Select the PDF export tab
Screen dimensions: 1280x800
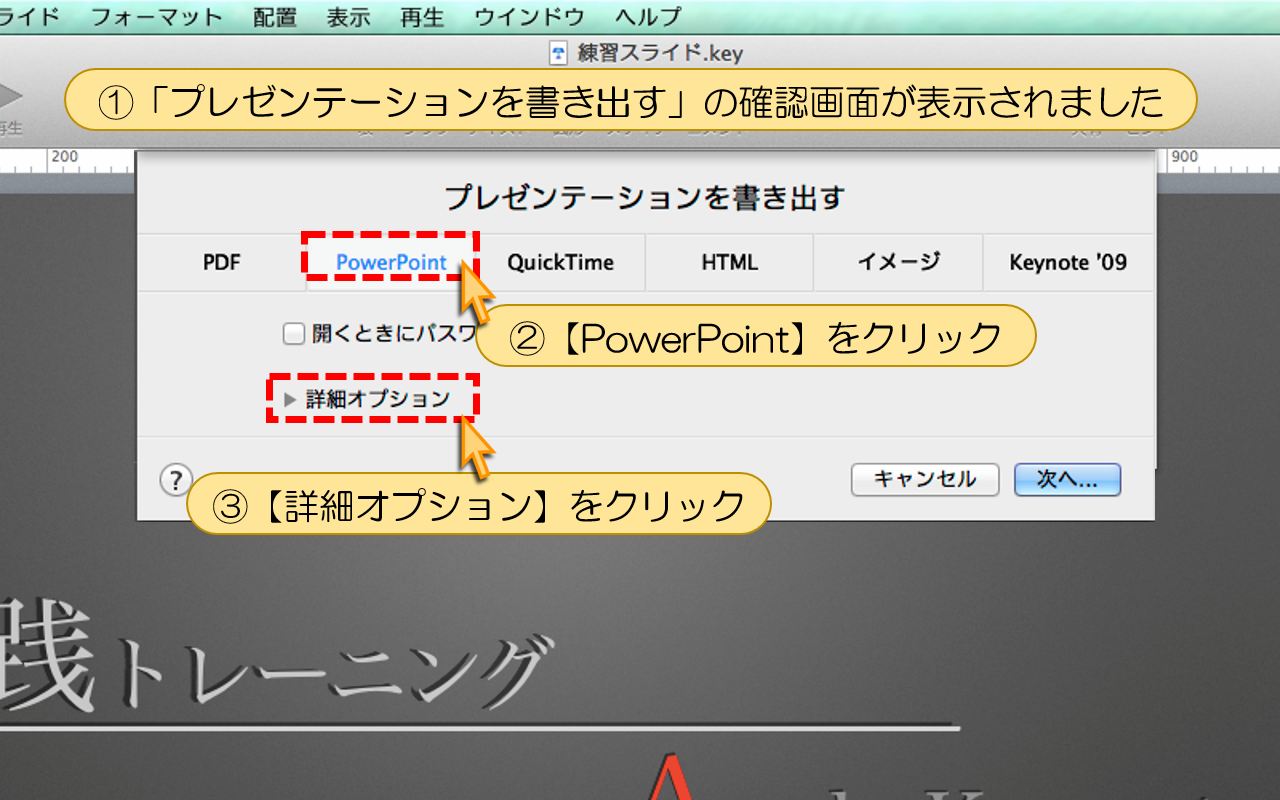click(x=222, y=263)
